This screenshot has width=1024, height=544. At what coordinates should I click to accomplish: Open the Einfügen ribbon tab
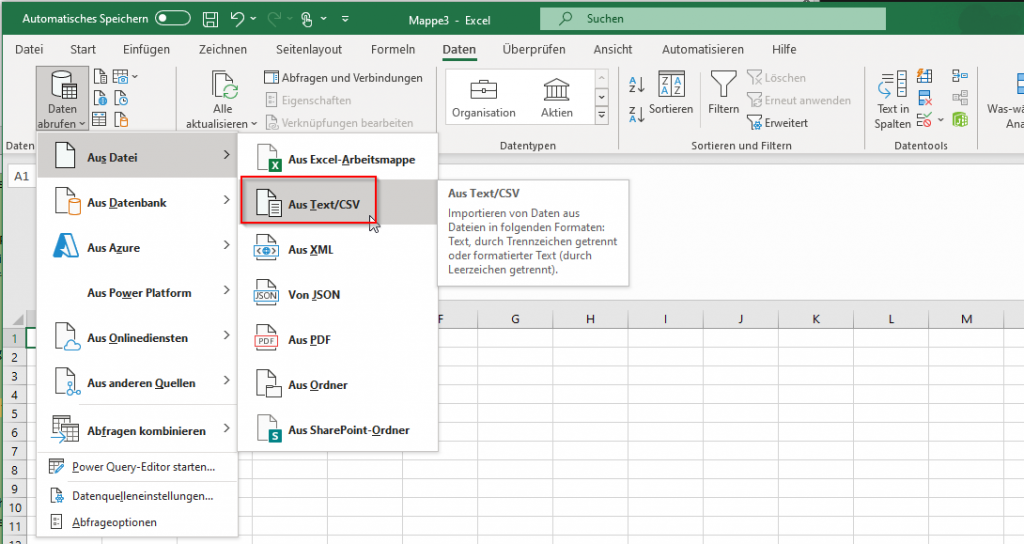(146, 49)
